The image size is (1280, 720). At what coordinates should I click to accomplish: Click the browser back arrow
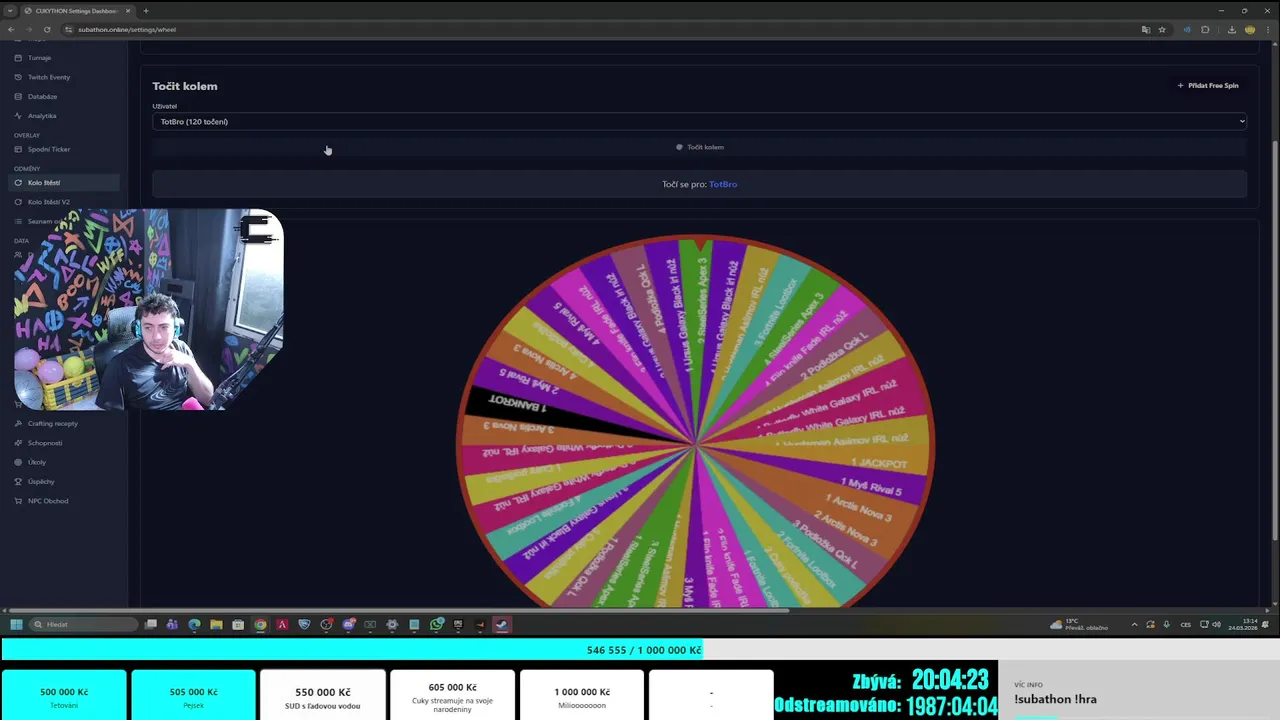point(11,29)
